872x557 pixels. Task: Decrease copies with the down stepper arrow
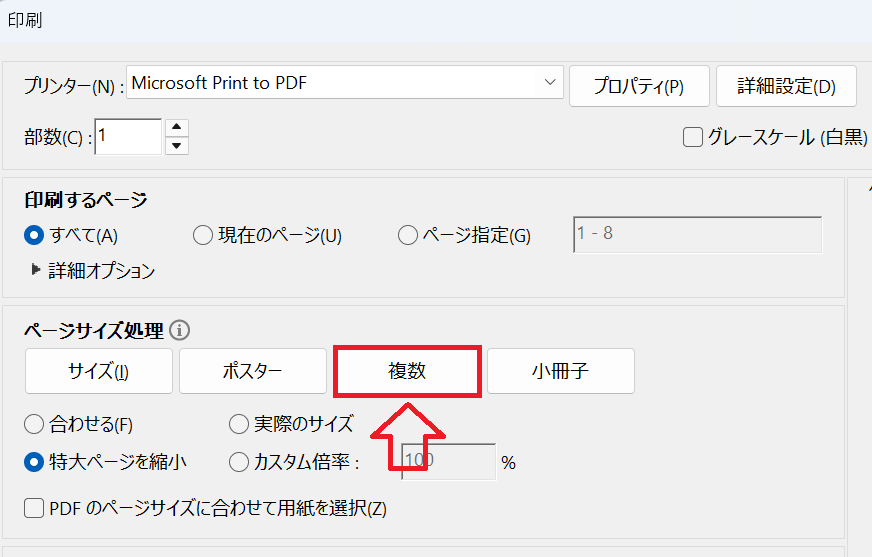point(176,146)
